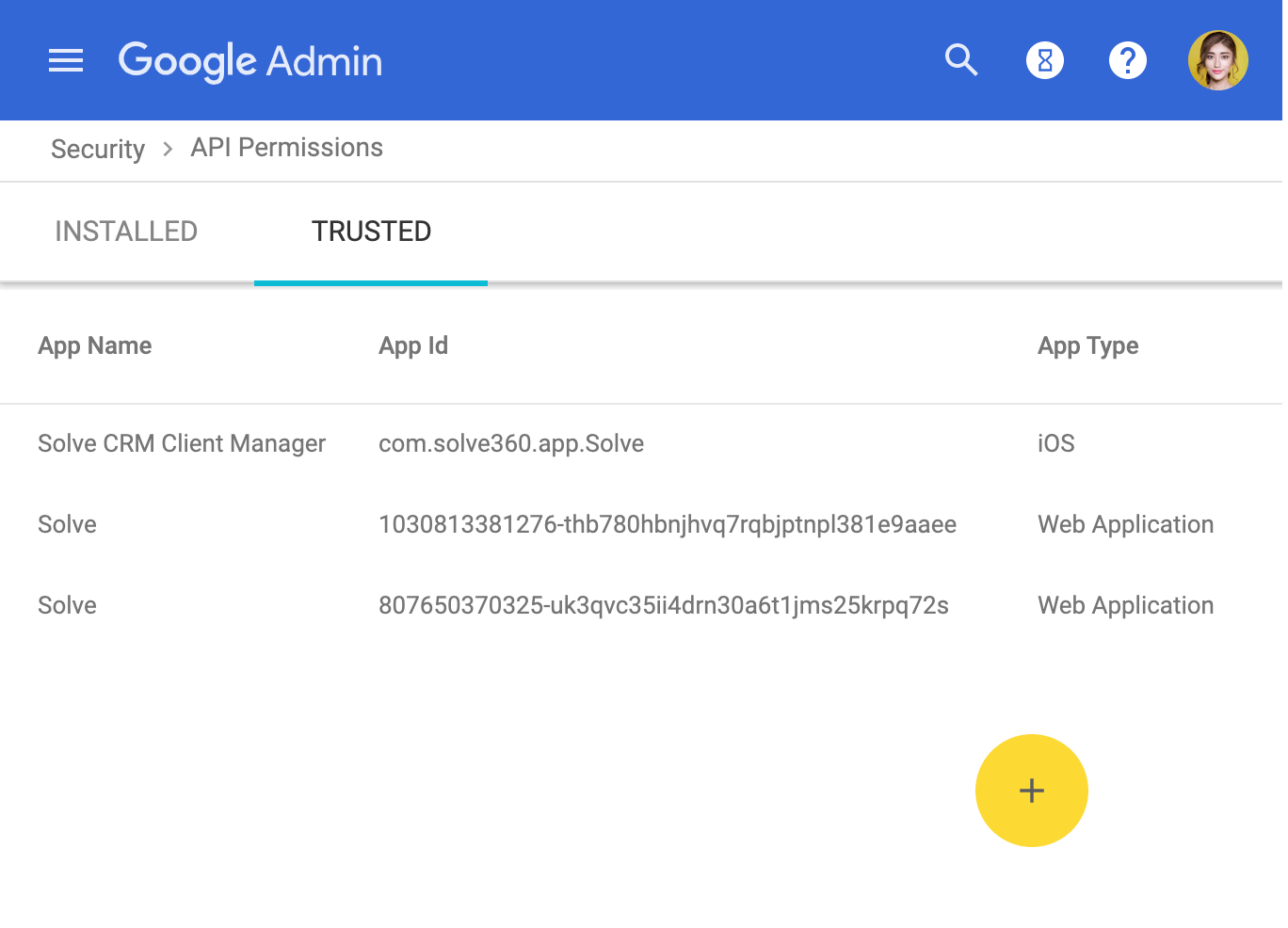Open the hourglass tasks icon
1288x928 pixels.
click(1044, 60)
